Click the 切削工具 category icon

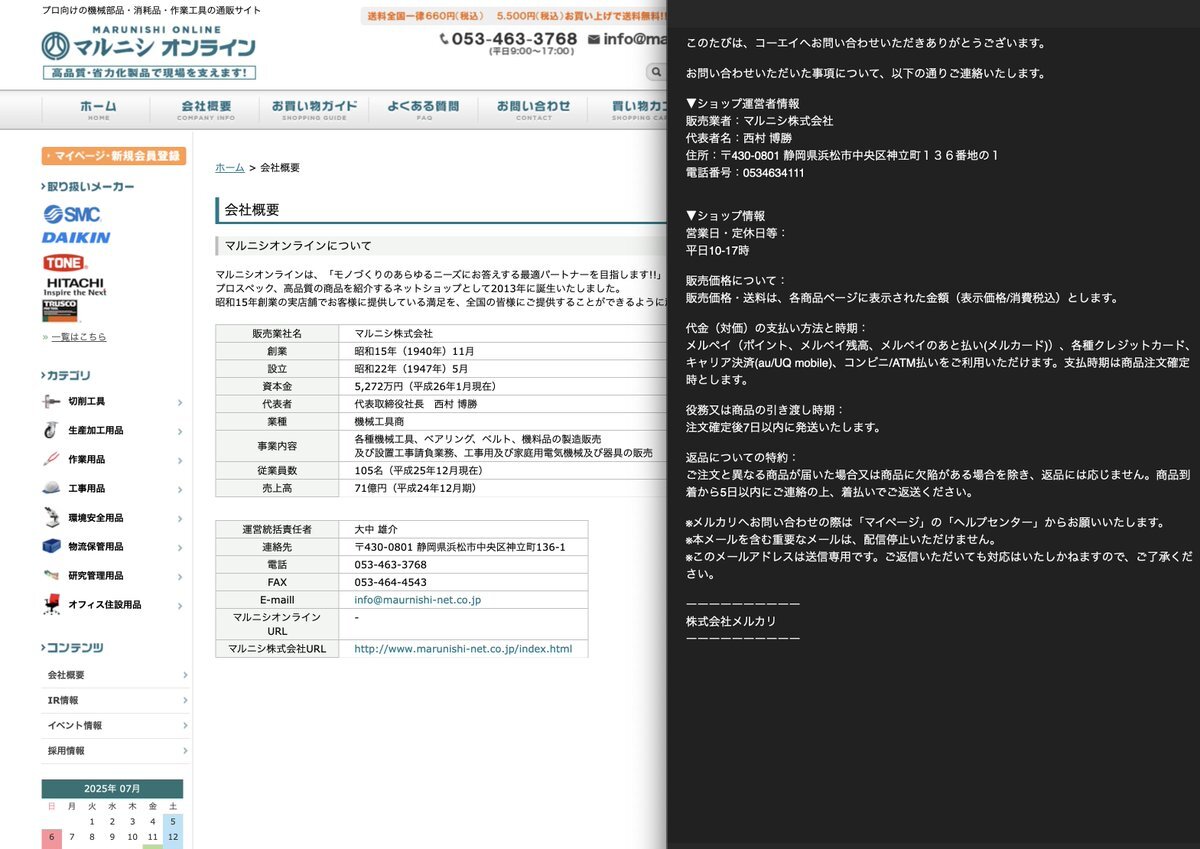(x=52, y=402)
